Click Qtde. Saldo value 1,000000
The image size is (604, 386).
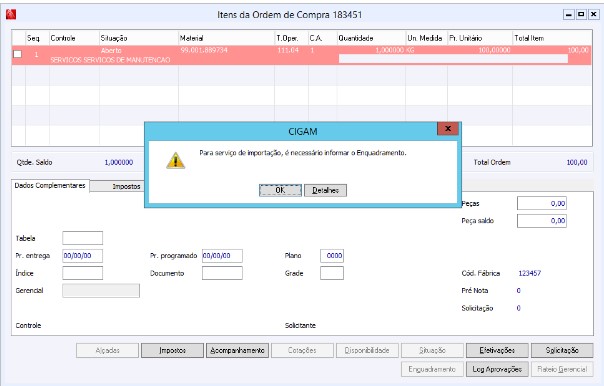pos(119,162)
